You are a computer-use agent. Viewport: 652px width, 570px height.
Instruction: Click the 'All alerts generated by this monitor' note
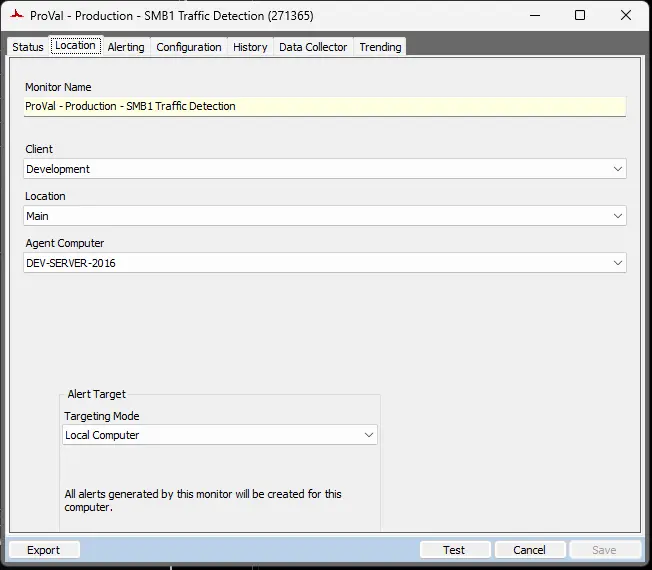[x=203, y=501]
